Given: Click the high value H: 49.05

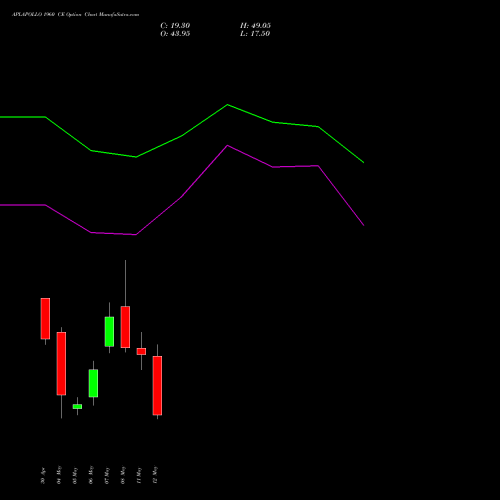Looking at the screenshot, I should click(x=255, y=26).
